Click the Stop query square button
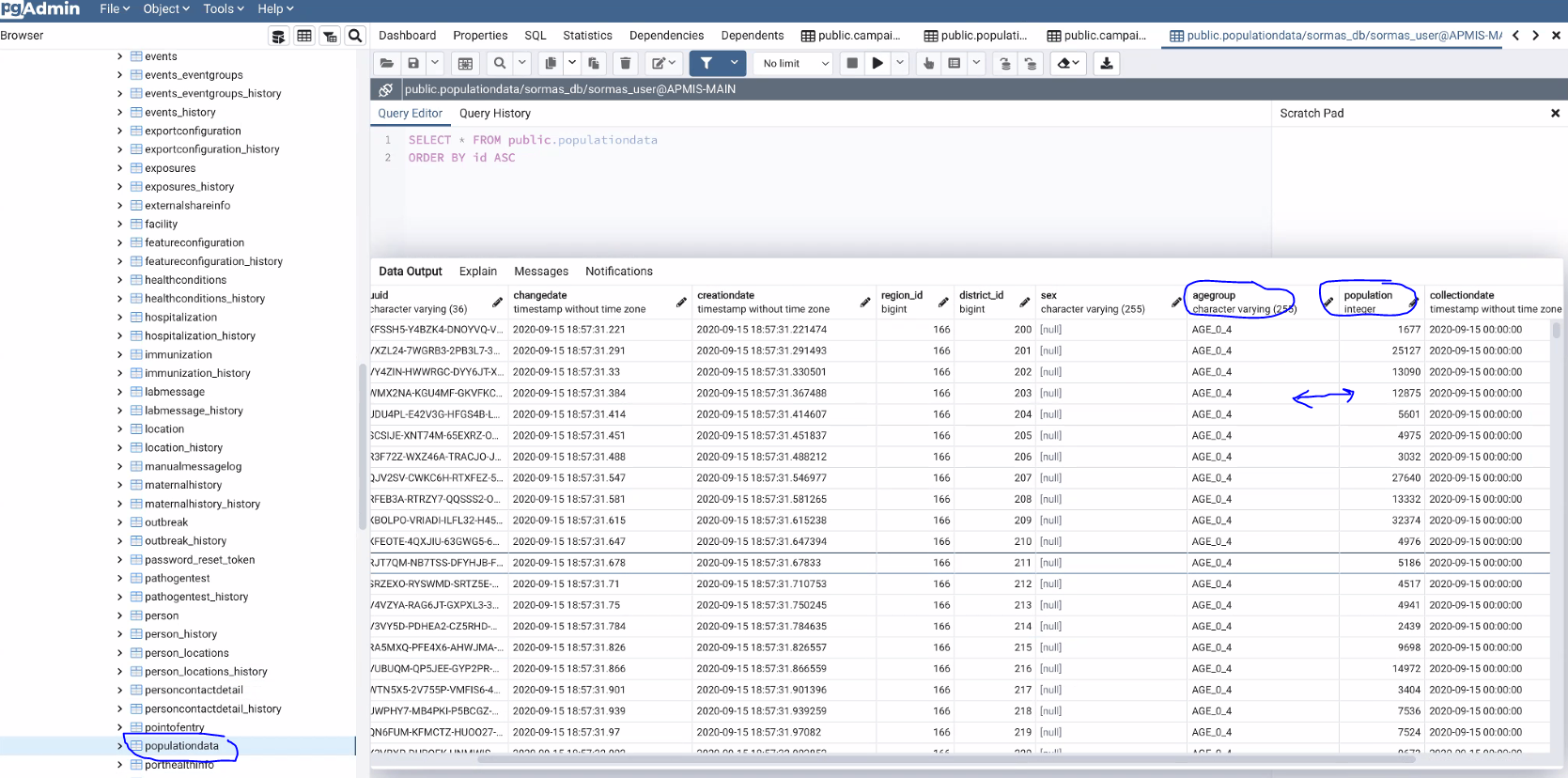The height and width of the screenshot is (778, 1568). 852,63
